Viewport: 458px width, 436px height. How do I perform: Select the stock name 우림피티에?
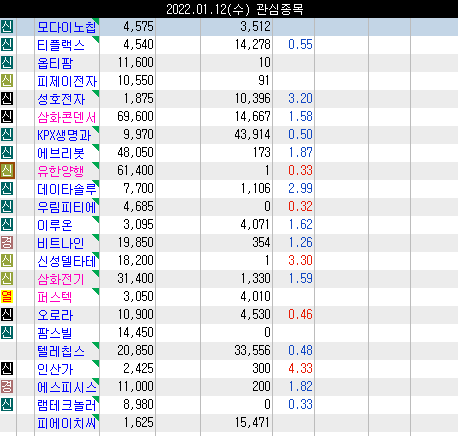[67, 207]
